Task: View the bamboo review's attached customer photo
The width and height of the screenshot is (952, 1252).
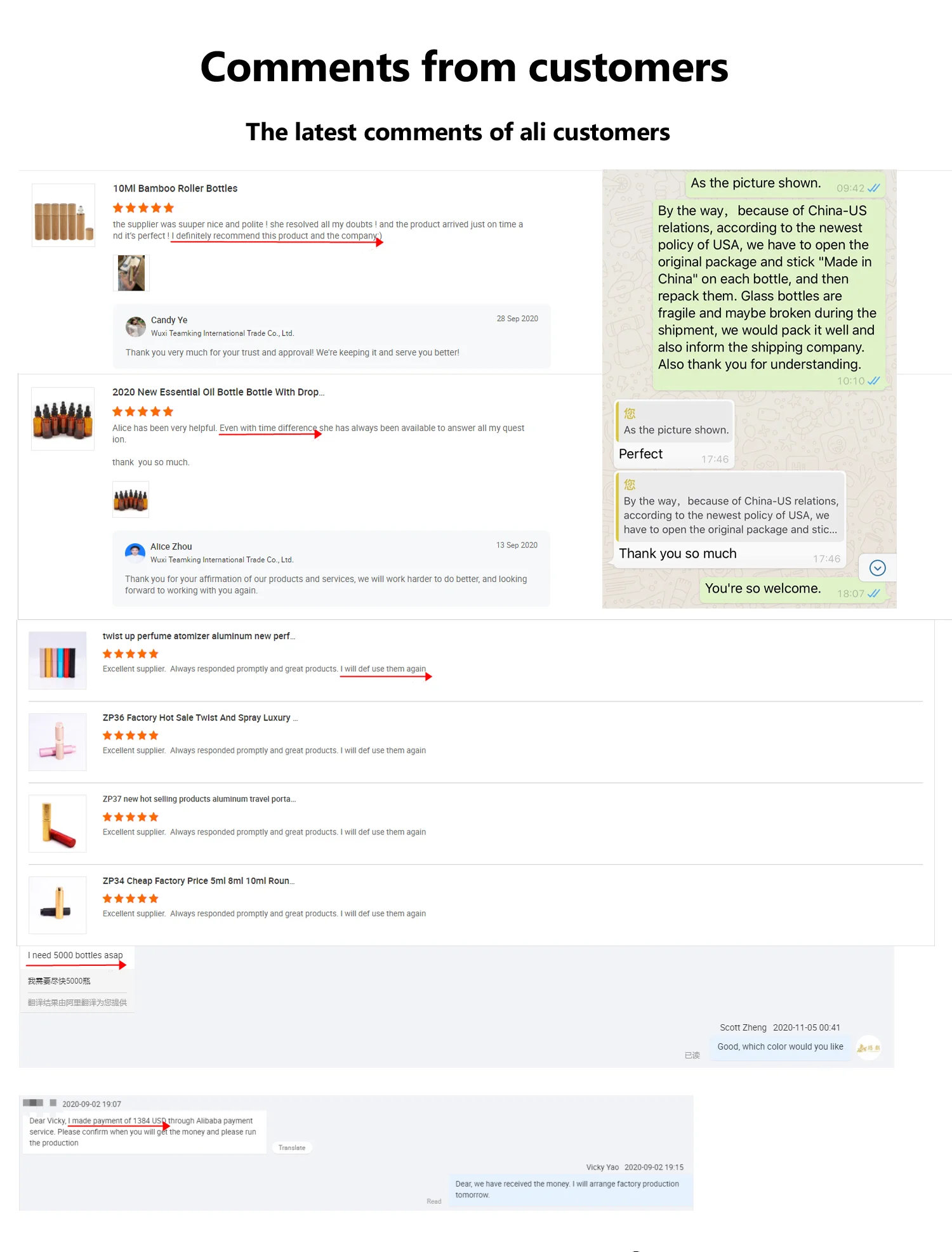Action: [131, 273]
